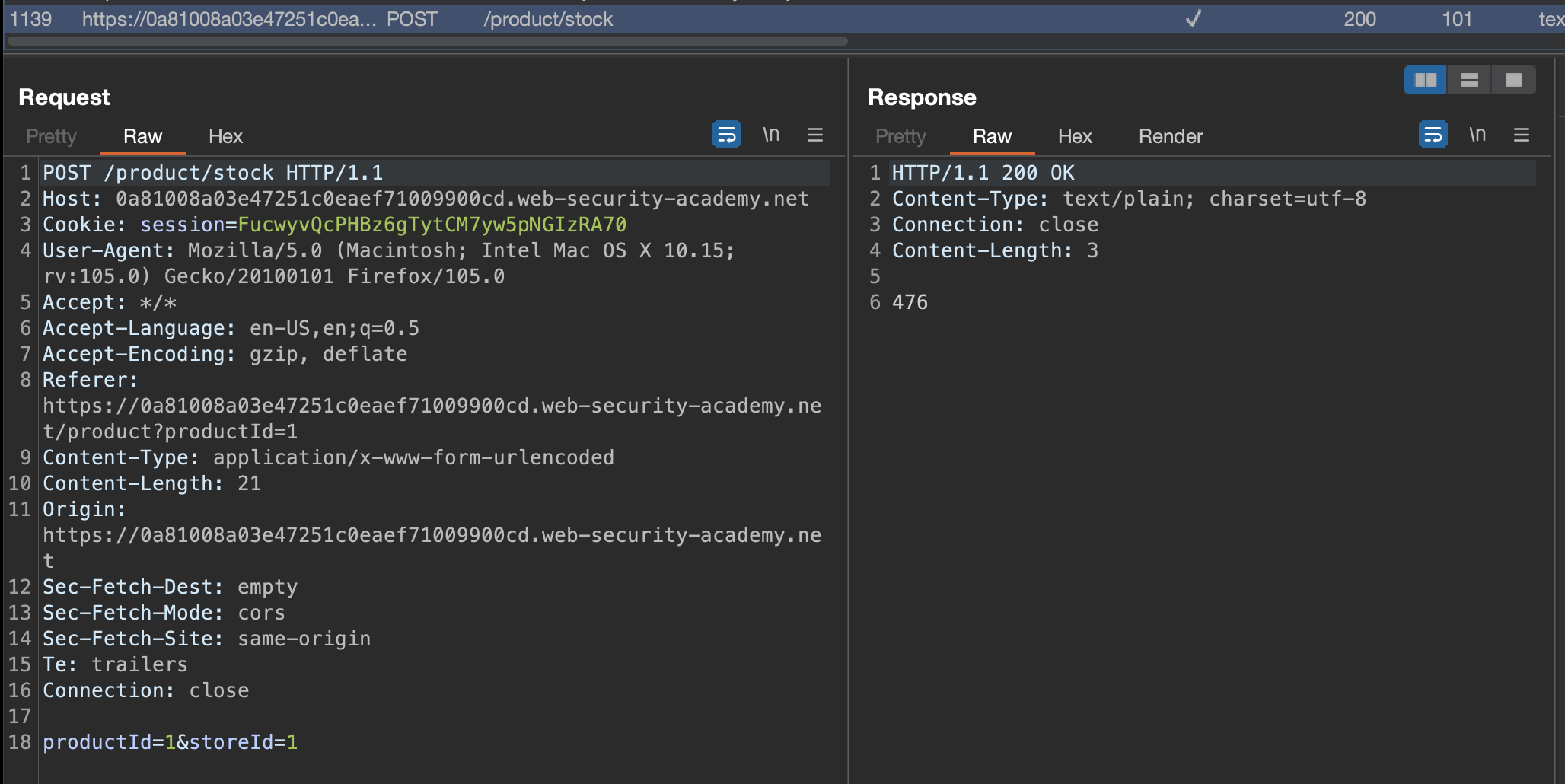Select the Request Raw tab

[142, 136]
